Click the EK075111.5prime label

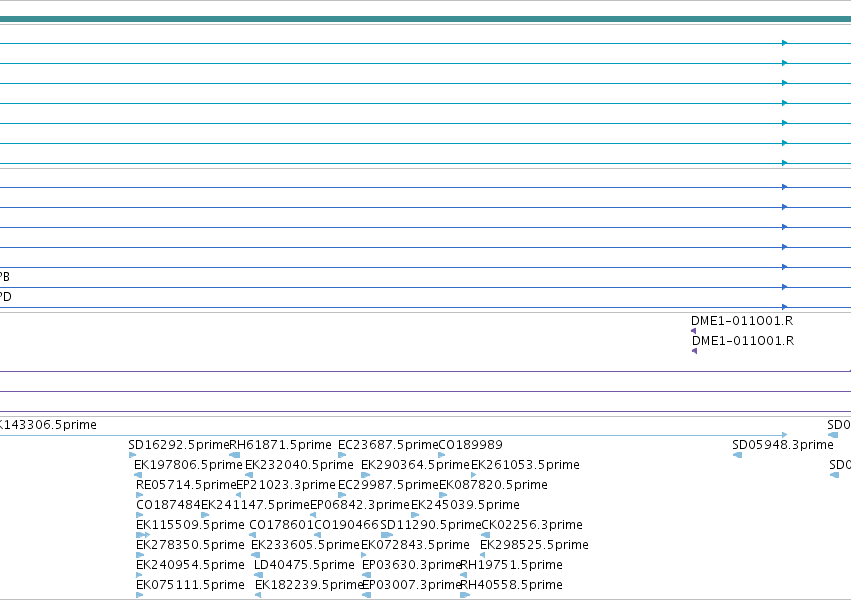[190, 585]
